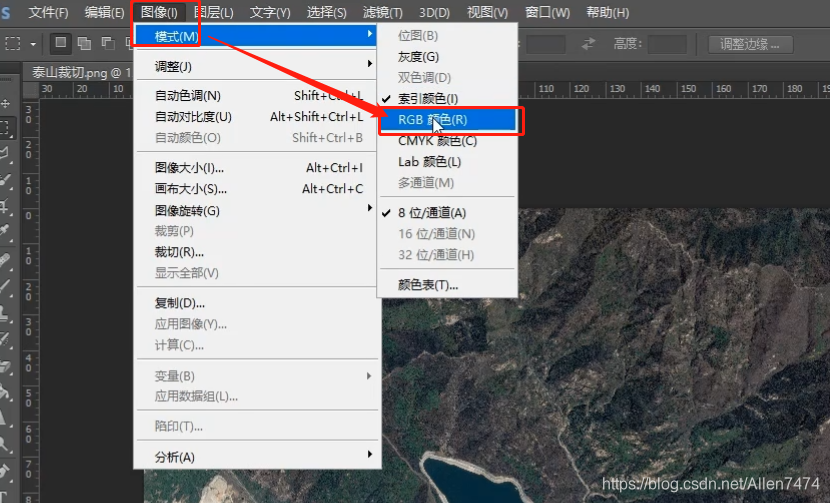Click the 调整边缘... button
Image resolution: width=830 pixels, height=503 pixels.
coord(750,44)
